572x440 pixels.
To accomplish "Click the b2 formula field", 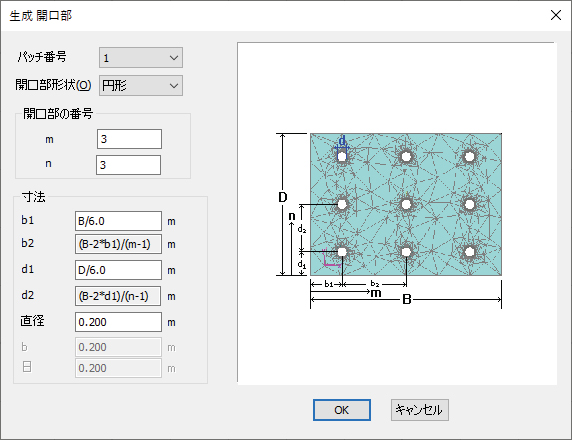I will (x=118, y=244).
